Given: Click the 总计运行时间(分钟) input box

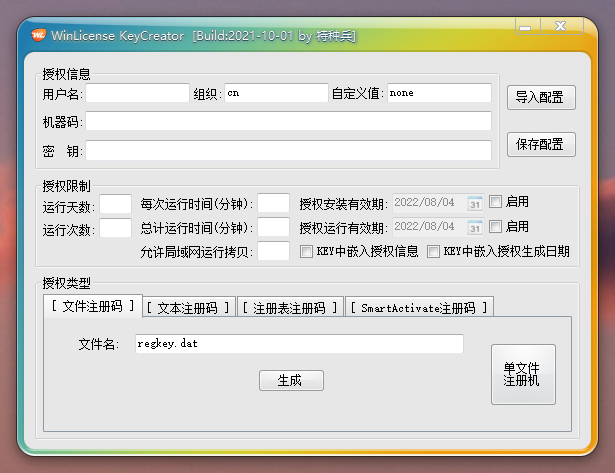Looking at the screenshot, I should pos(273,227).
